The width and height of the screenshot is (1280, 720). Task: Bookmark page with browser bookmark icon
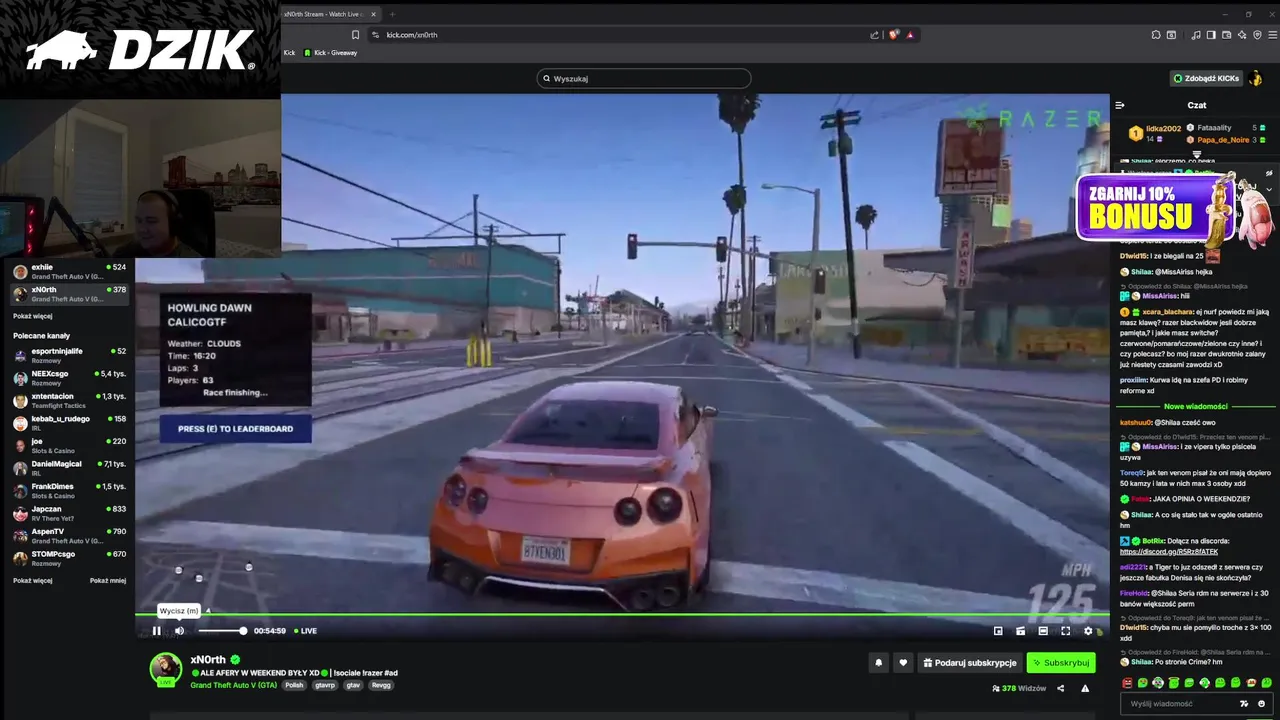coord(355,35)
